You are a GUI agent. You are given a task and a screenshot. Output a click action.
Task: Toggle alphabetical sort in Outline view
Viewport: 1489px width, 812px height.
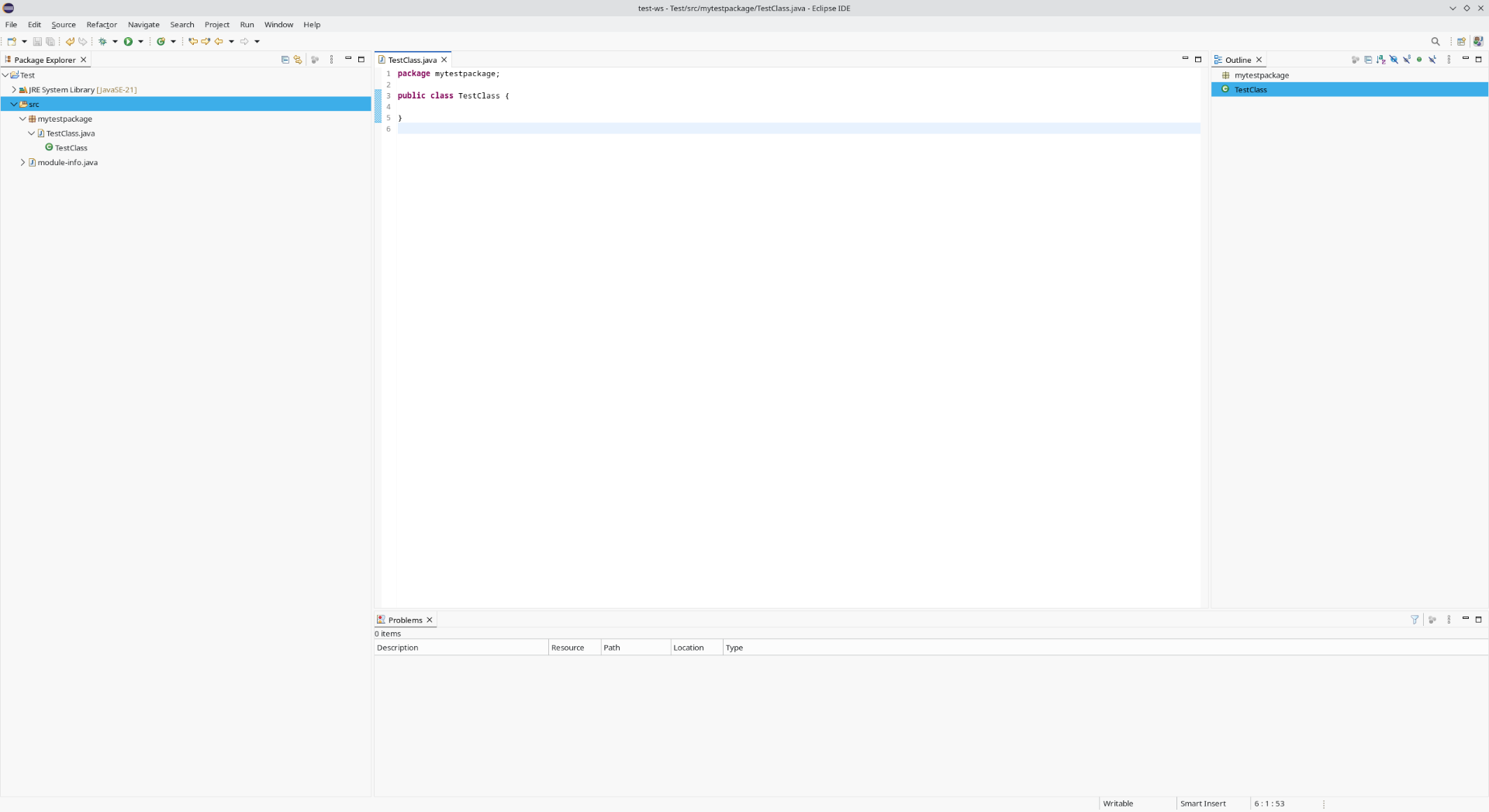point(1381,60)
